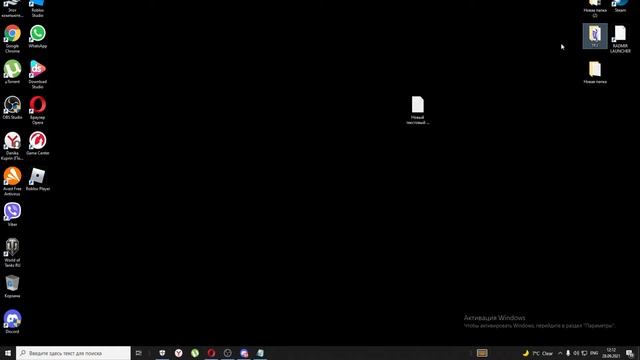
Task: Select the Новая папка folder under the highlighted icon
Action: tap(595, 72)
